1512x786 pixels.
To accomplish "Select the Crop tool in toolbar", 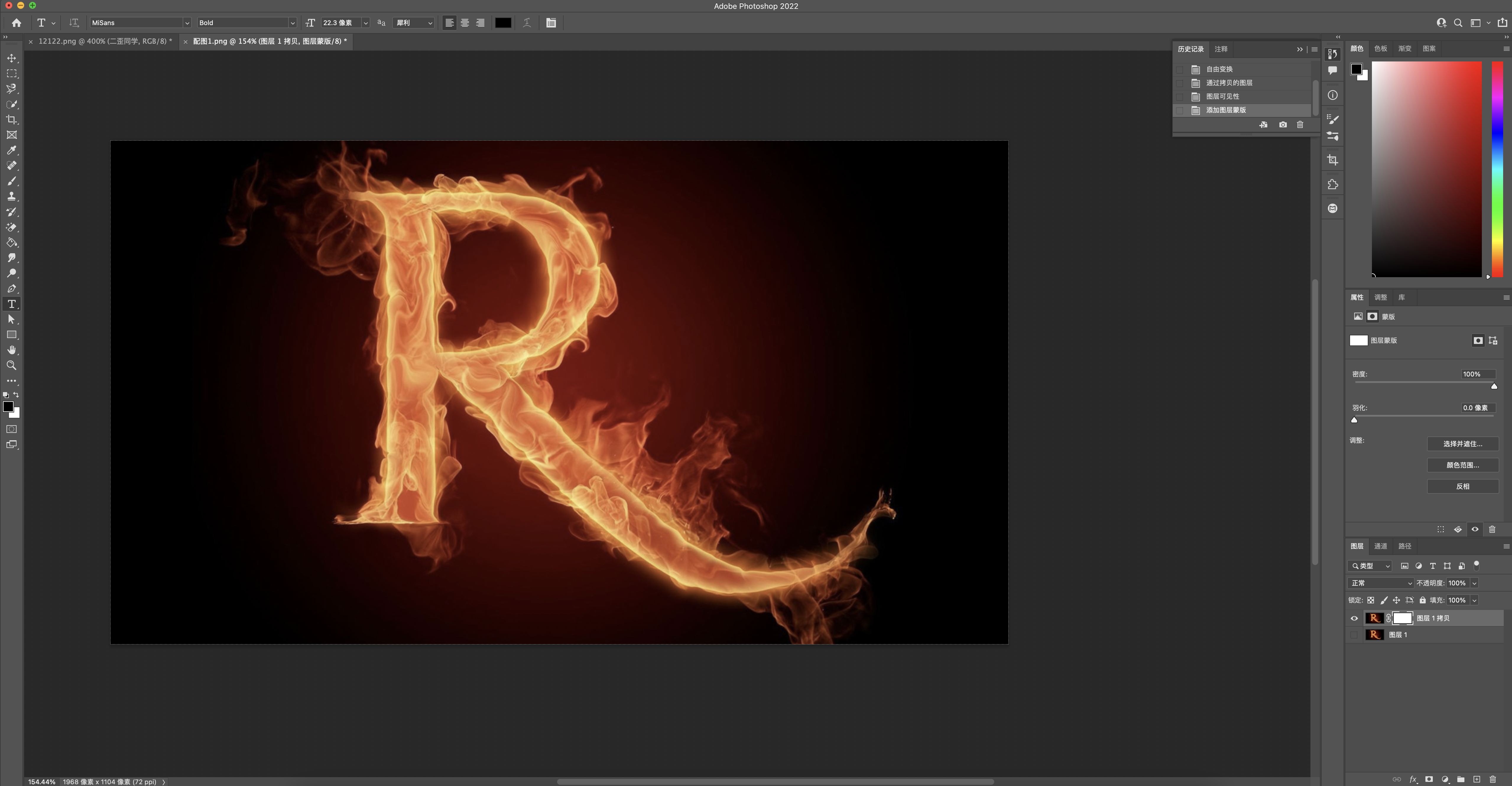I will pyautogui.click(x=12, y=120).
